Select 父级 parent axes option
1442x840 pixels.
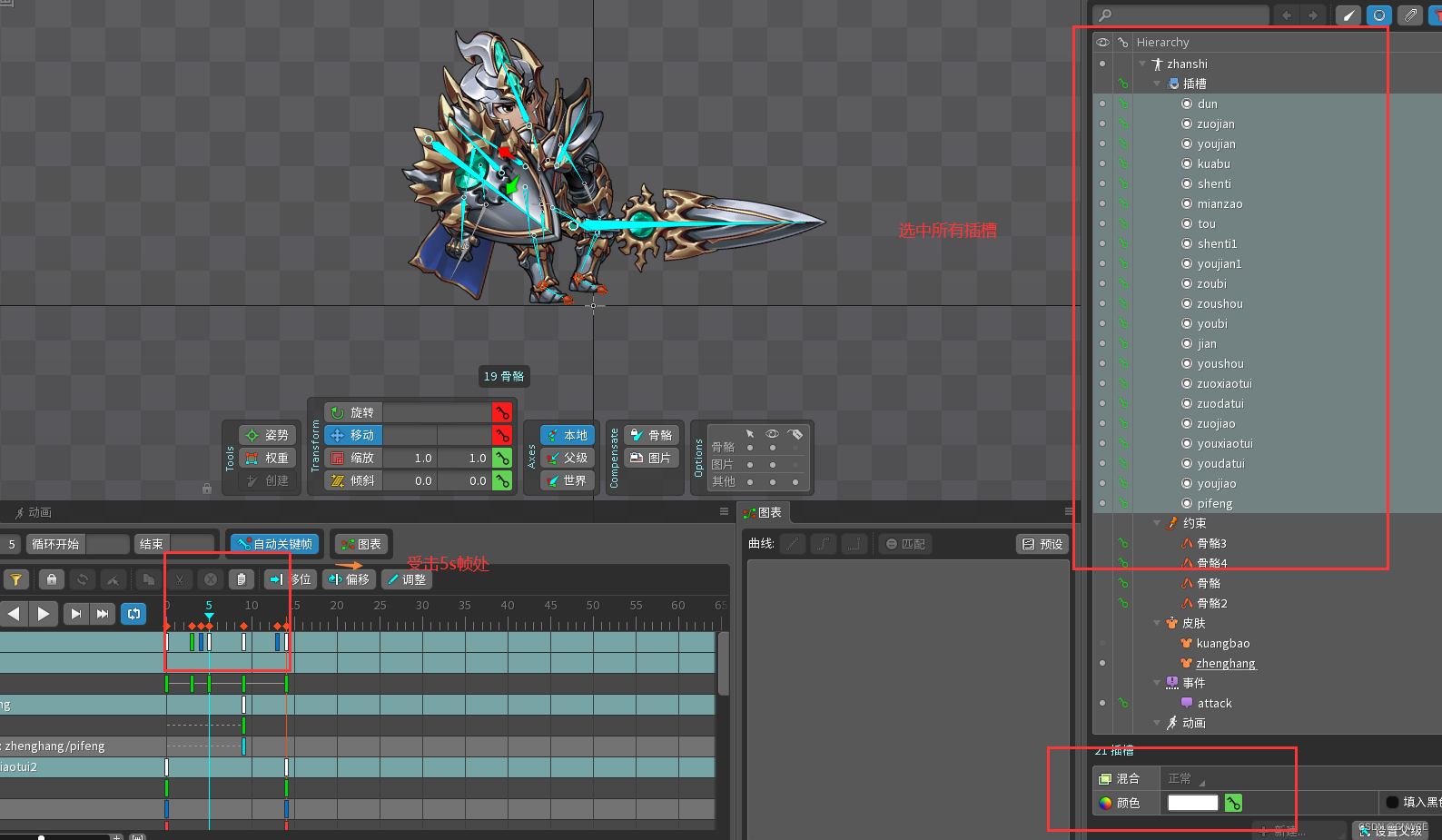568,458
